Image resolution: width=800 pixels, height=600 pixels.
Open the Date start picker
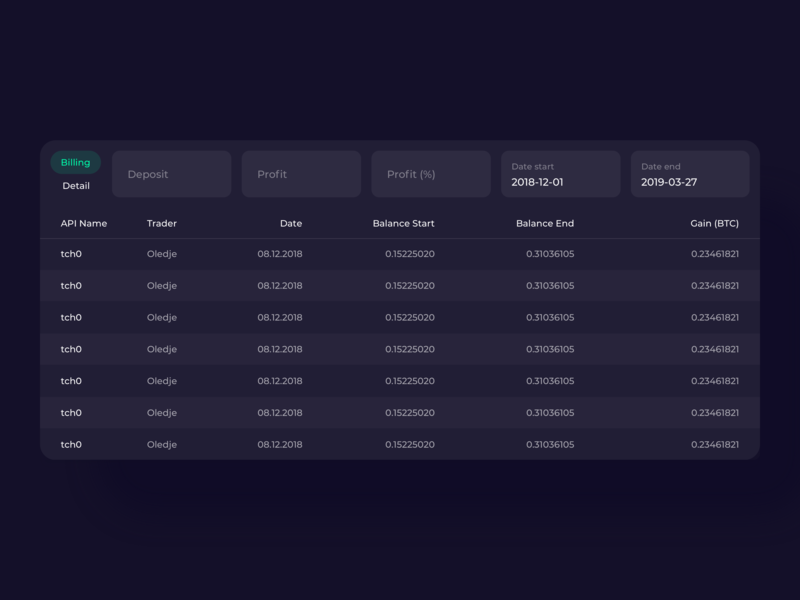(x=560, y=174)
